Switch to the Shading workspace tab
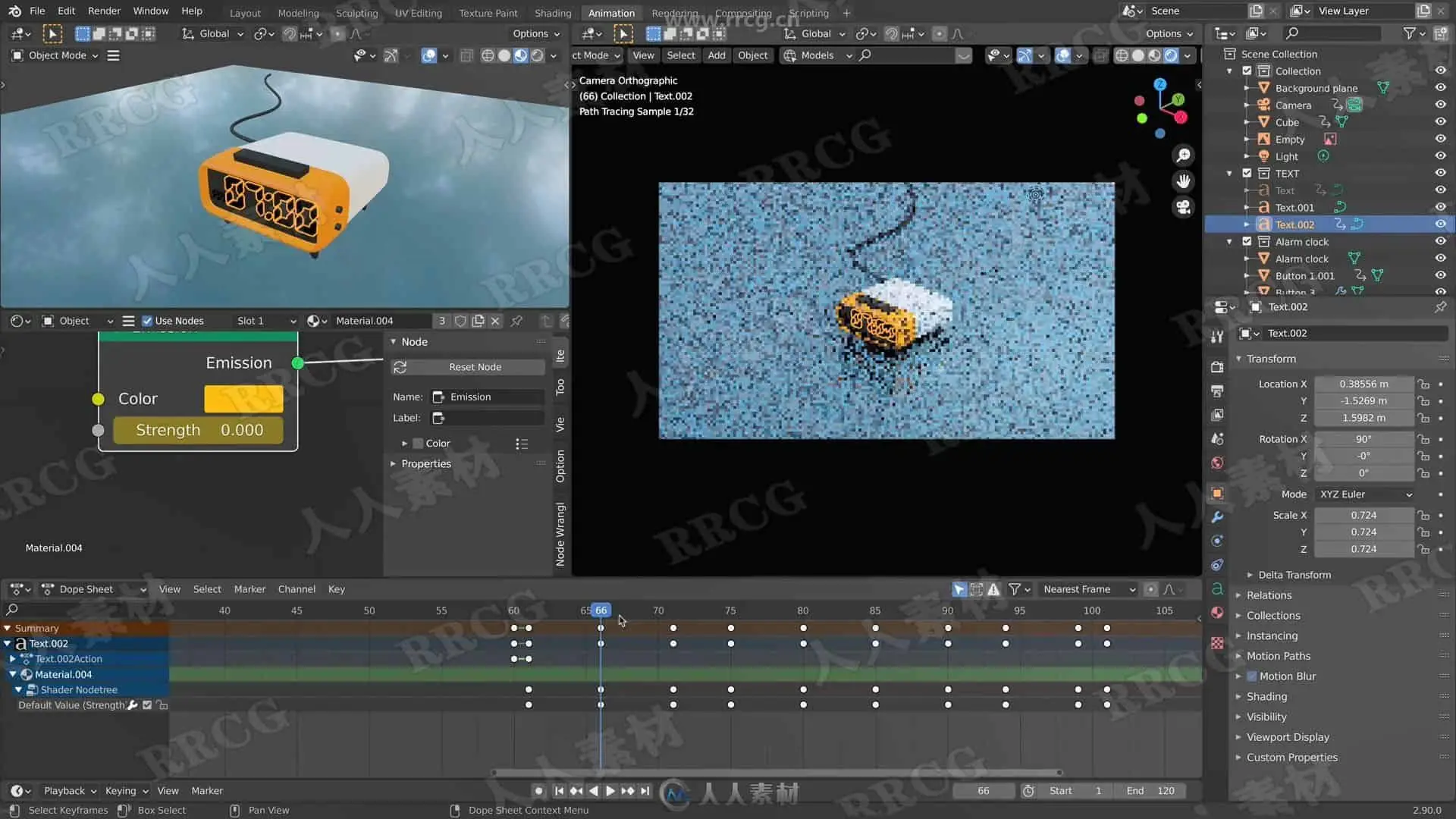This screenshot has width=1456, height=819. 552,13
